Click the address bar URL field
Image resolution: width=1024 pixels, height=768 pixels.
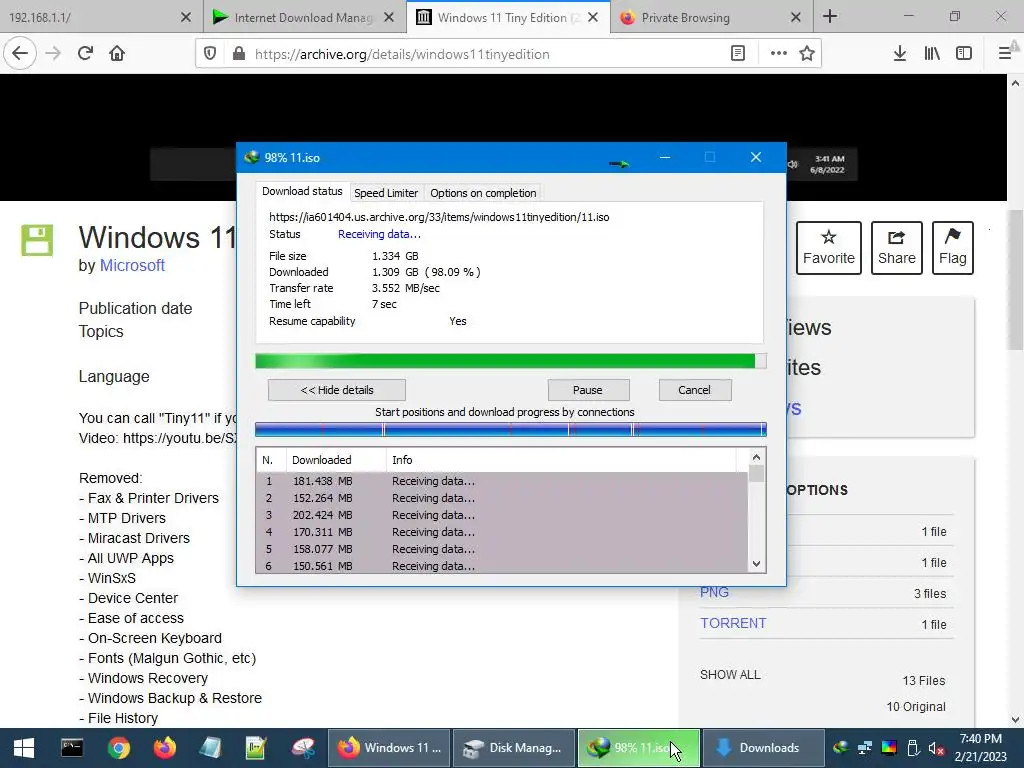click(x=483, y=54)
